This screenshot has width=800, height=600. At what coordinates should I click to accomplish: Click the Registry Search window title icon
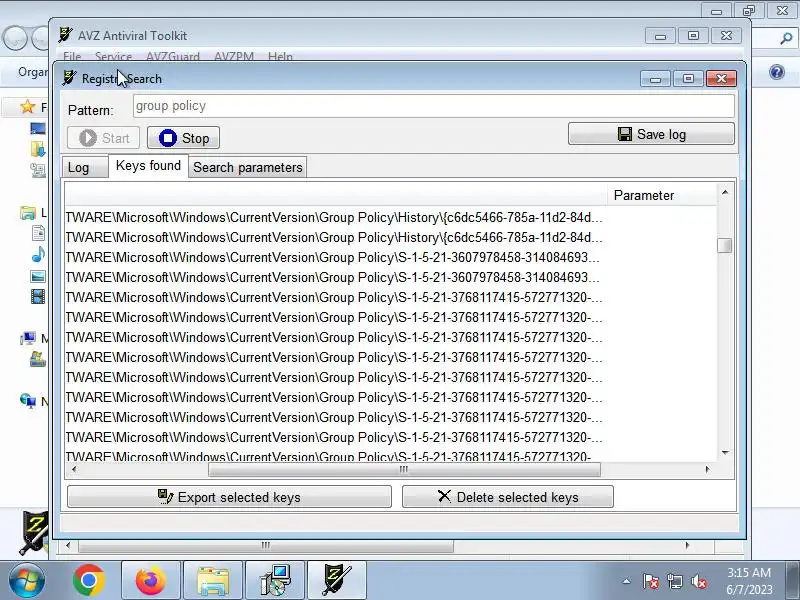pyautogui.click(x=69, y=78)
